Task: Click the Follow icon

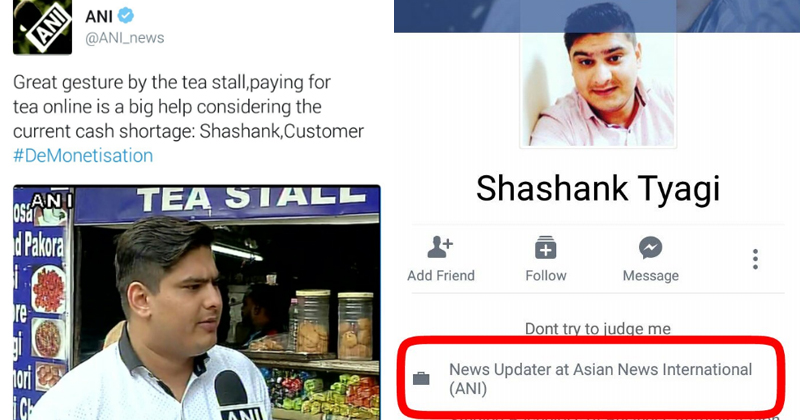Action: click(x=545, y=248)
